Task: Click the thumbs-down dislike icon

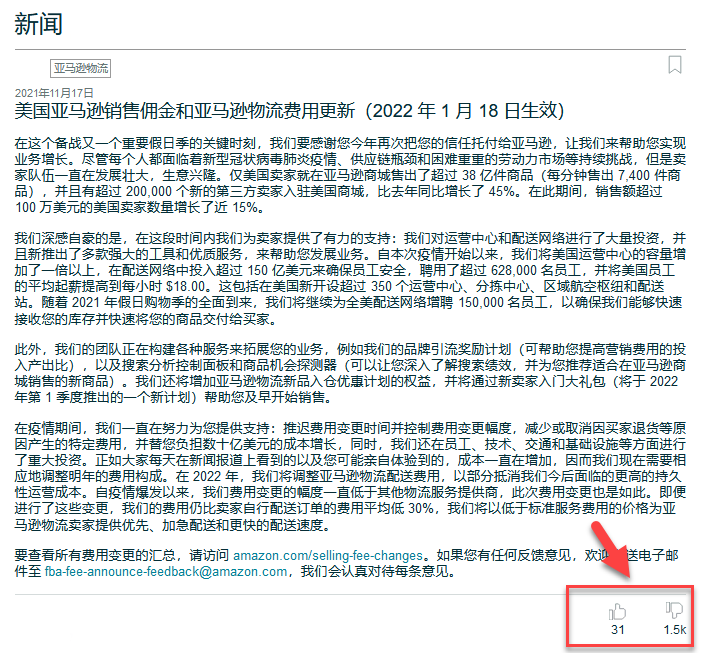Action: [674, 610]
